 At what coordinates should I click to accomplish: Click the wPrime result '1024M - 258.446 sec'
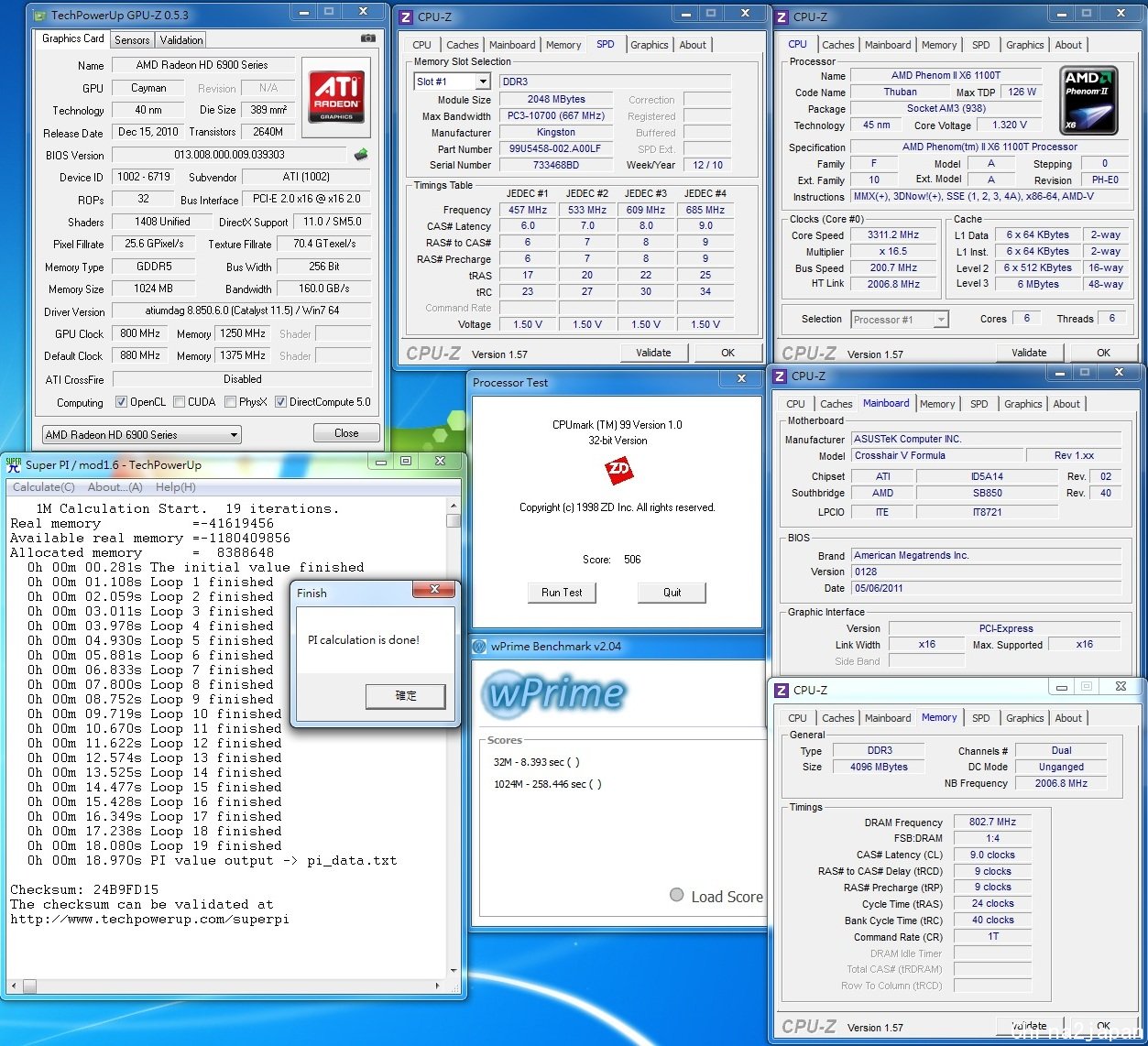(x=548, y=784)
